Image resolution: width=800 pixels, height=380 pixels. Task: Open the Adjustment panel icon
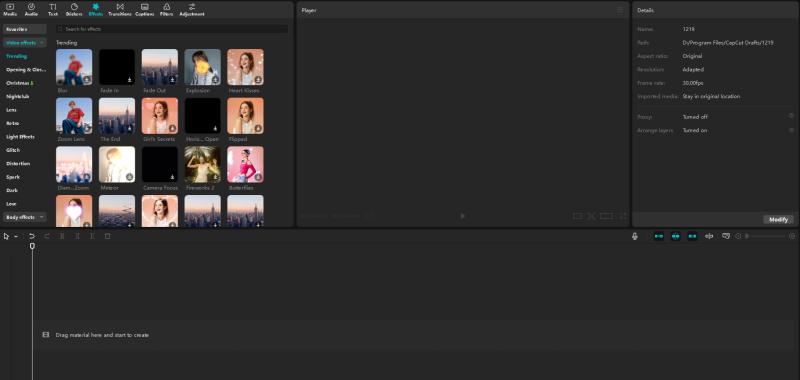(x=192, y=9)
